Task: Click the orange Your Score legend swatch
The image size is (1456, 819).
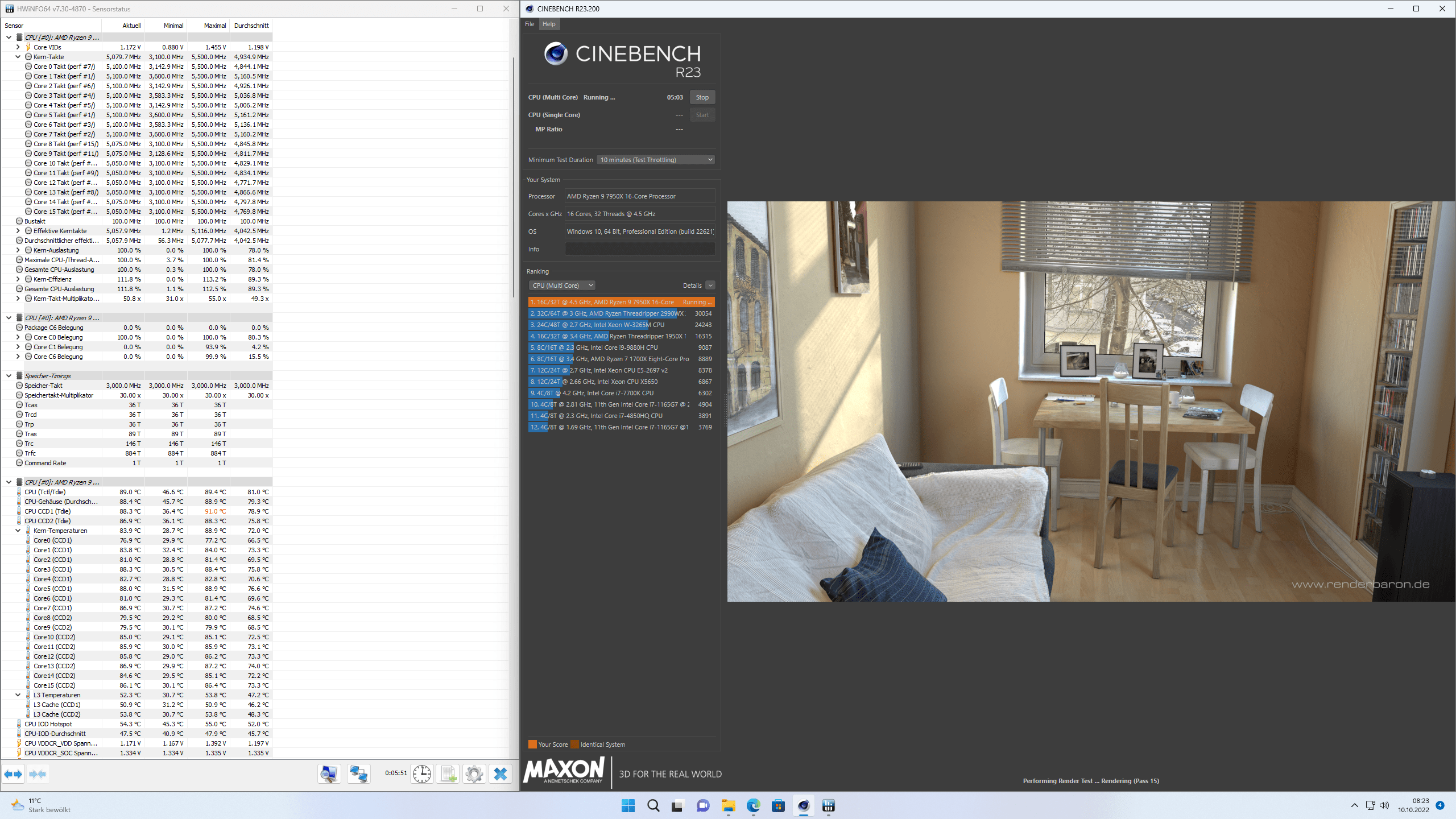Action: (532, 744)
